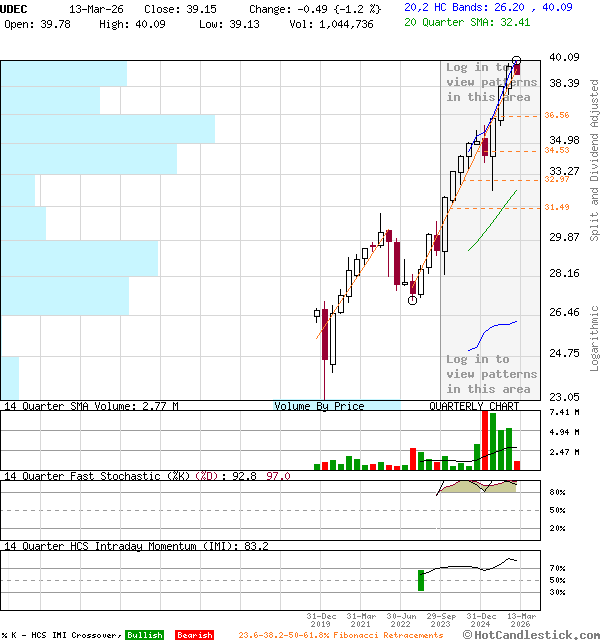Click the circled low marker near 26.46

click(412, 300)
